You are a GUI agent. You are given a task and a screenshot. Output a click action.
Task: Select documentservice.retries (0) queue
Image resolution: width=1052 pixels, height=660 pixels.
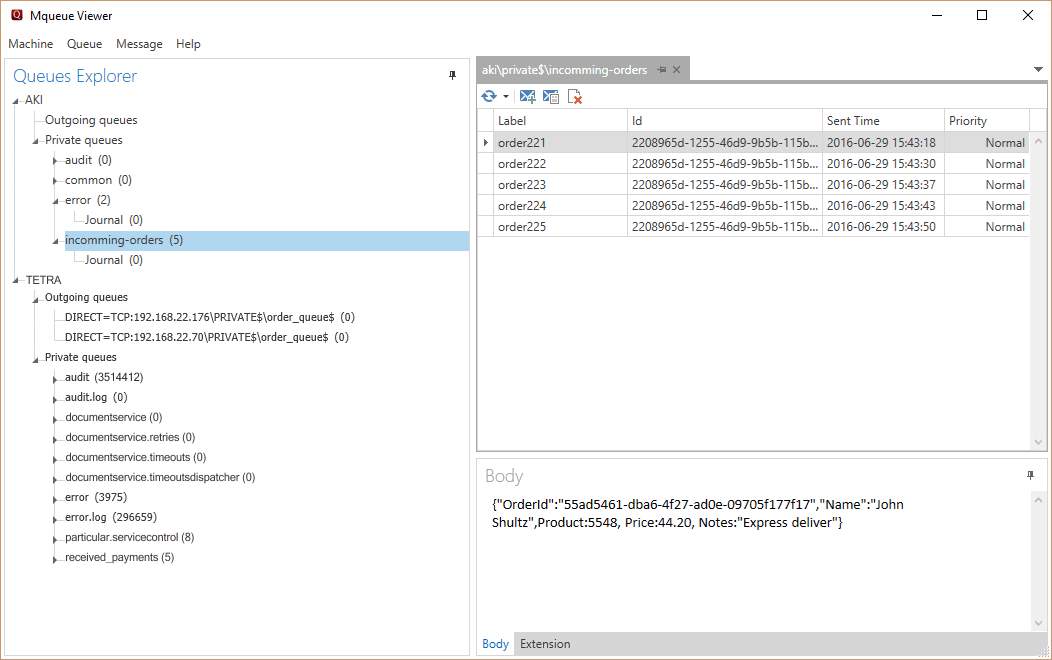[x=130, y=437]
